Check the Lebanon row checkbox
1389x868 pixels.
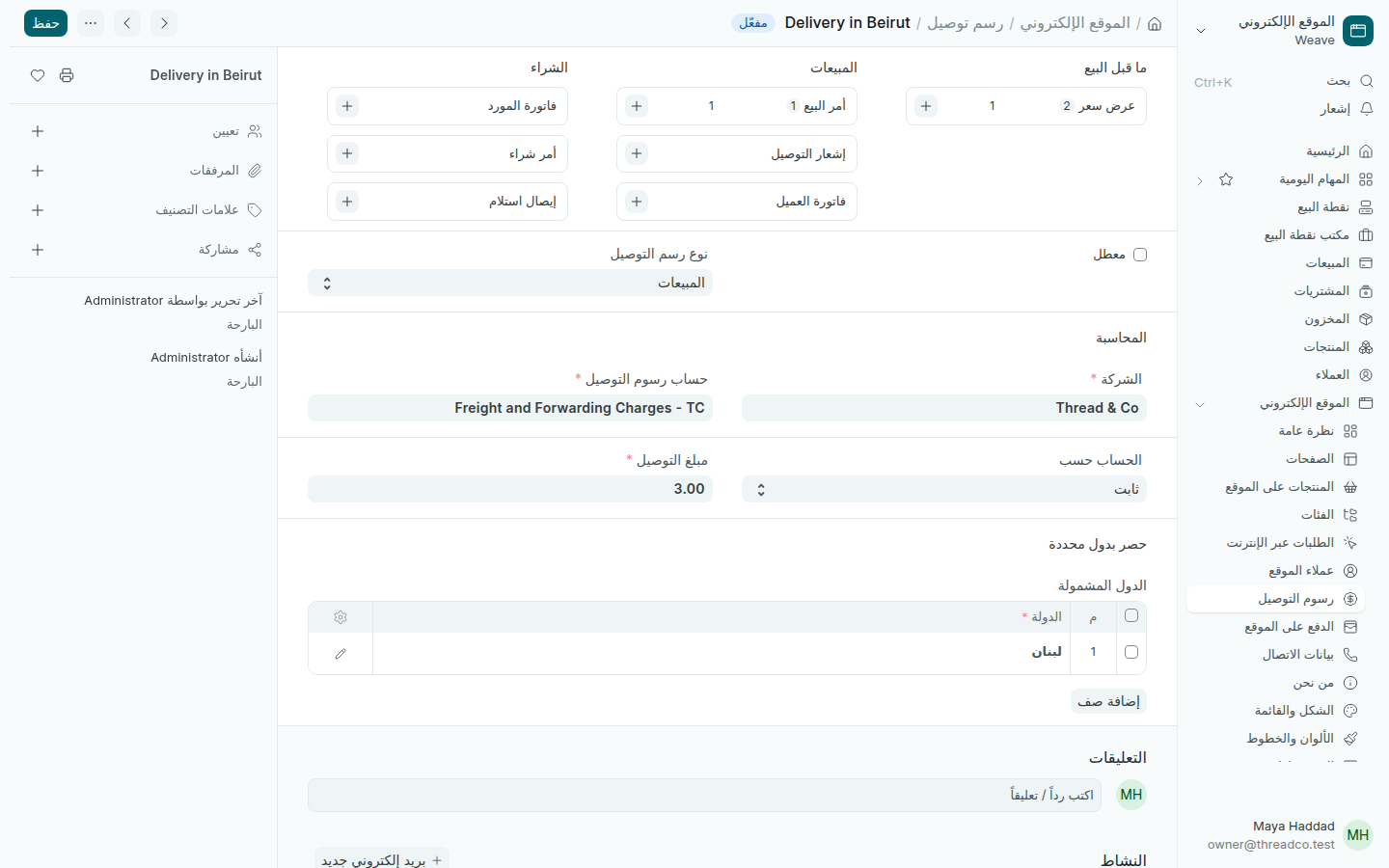[1131, 652]
